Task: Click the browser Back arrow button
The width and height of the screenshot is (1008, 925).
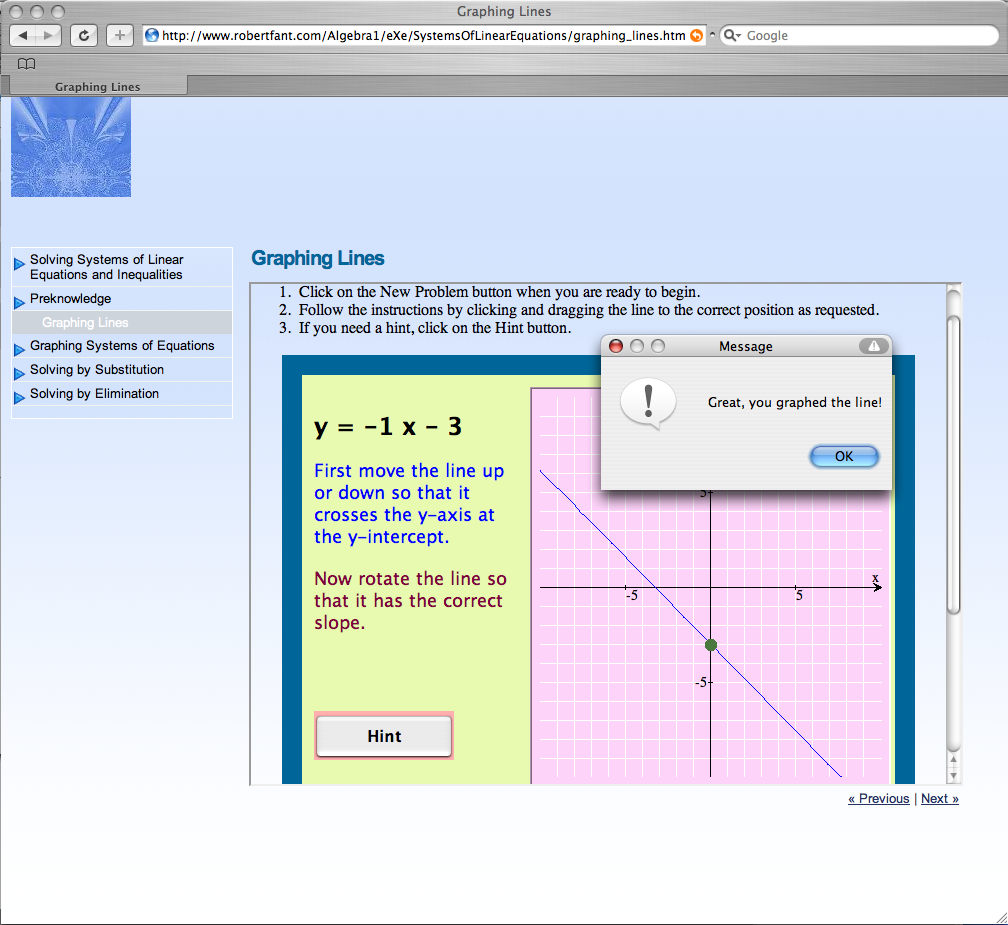Action: point(23,35)
